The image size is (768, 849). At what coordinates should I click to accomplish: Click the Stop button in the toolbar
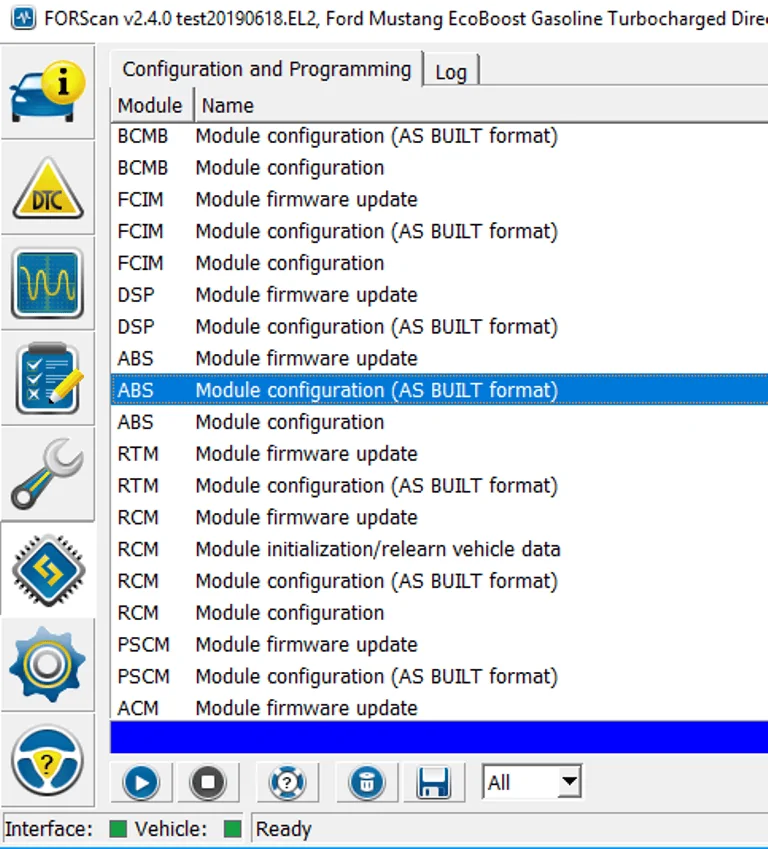(208, 782)
